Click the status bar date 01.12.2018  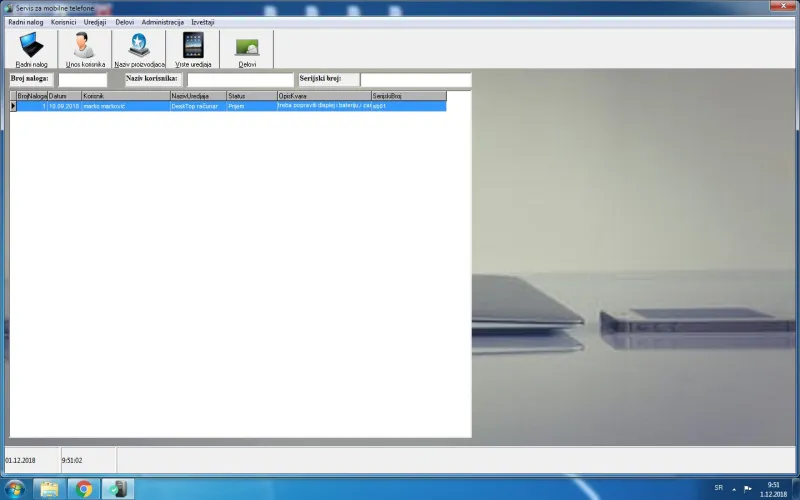pos(20,460)
